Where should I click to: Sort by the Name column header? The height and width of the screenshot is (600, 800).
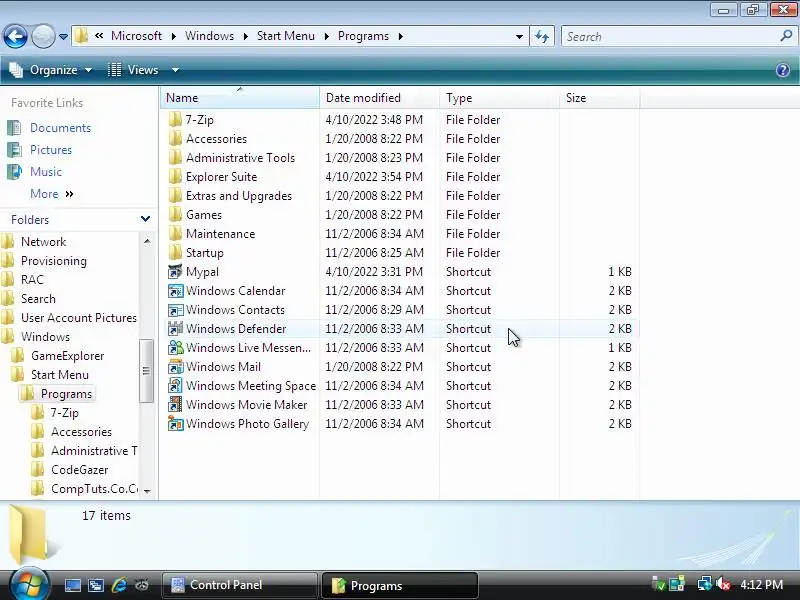pyautogui.click(x=240, y=97)
